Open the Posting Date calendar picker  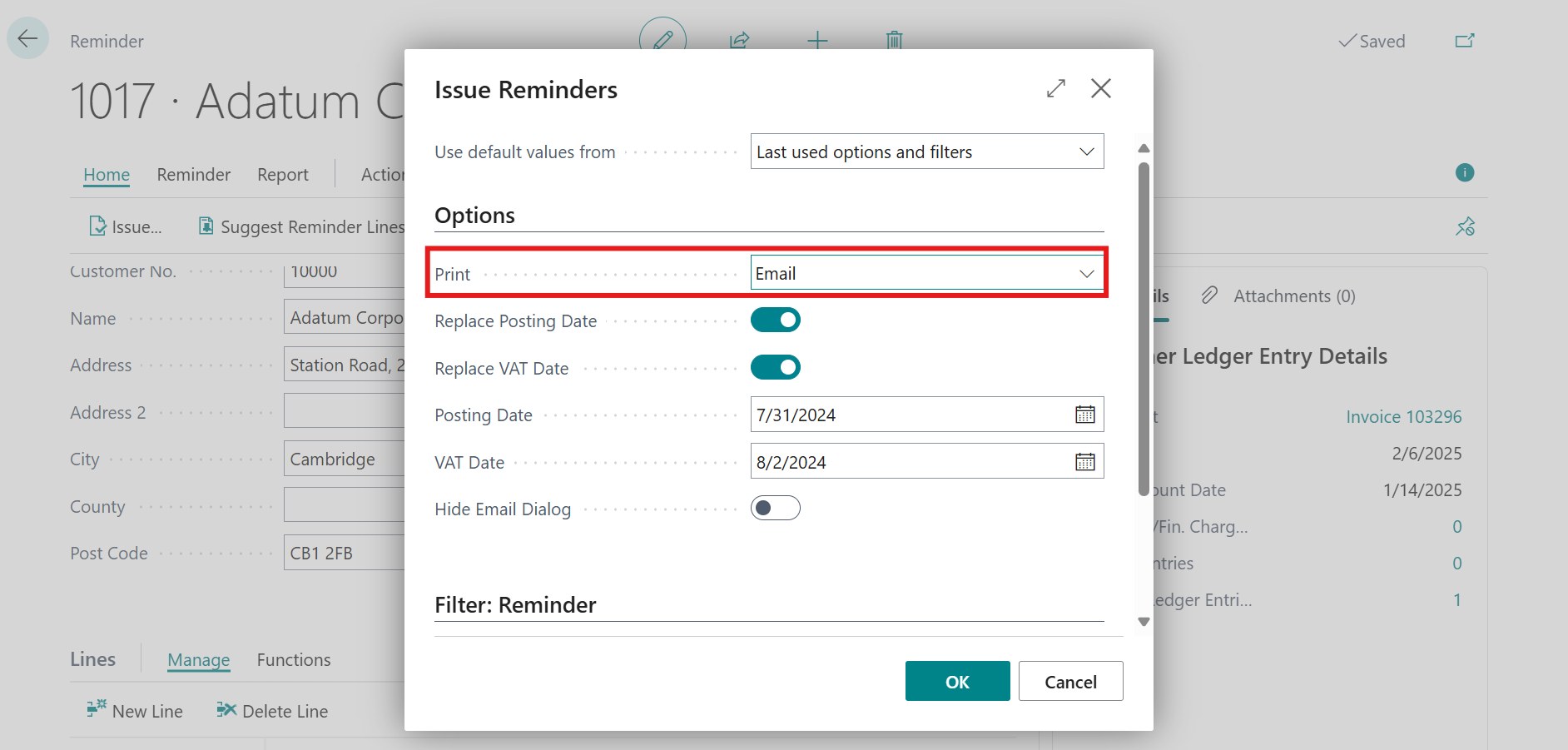click(x=1084, y=415)
